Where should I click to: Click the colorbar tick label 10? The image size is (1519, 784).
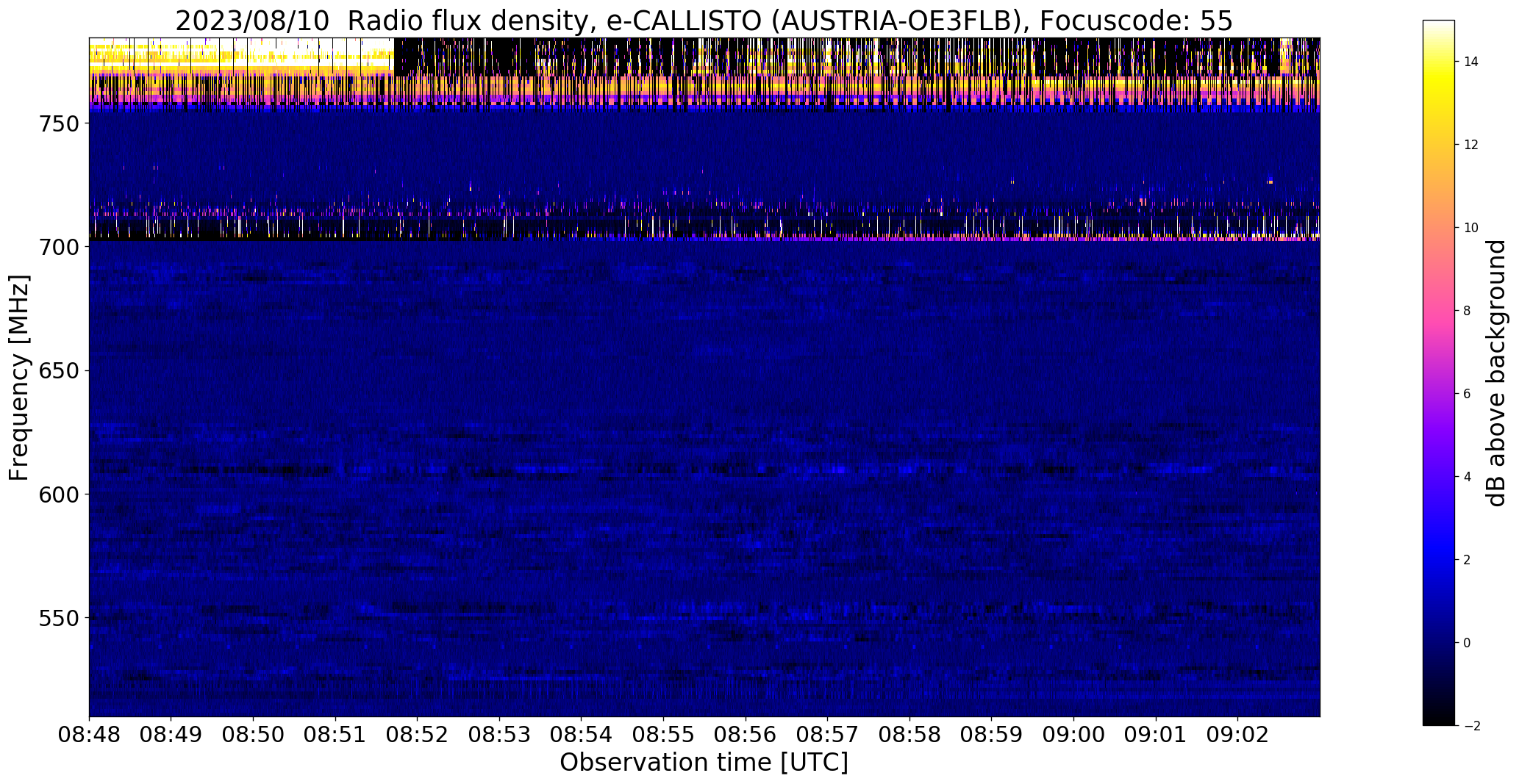pos(1471,228)
